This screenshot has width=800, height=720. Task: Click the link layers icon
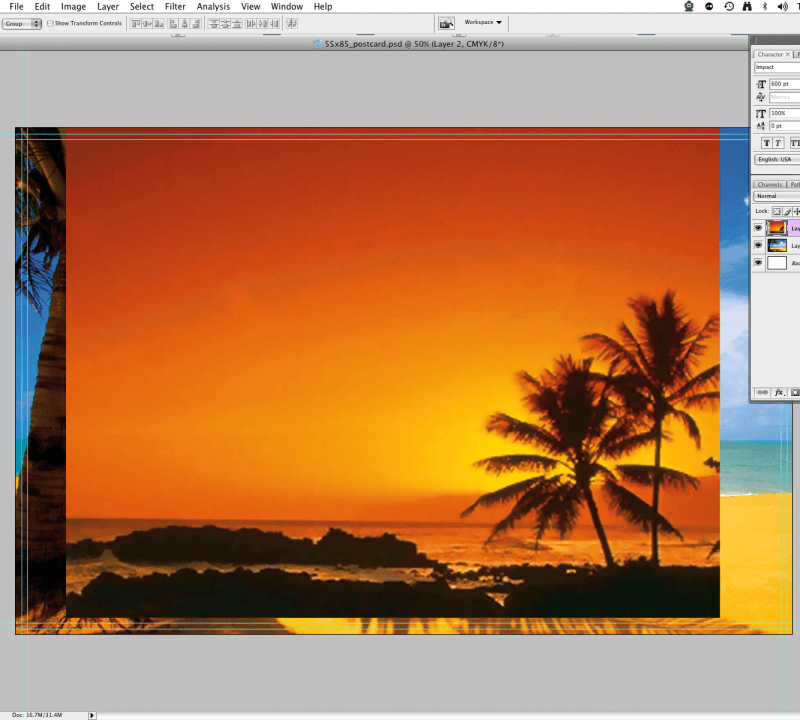[x=763, y=393]
